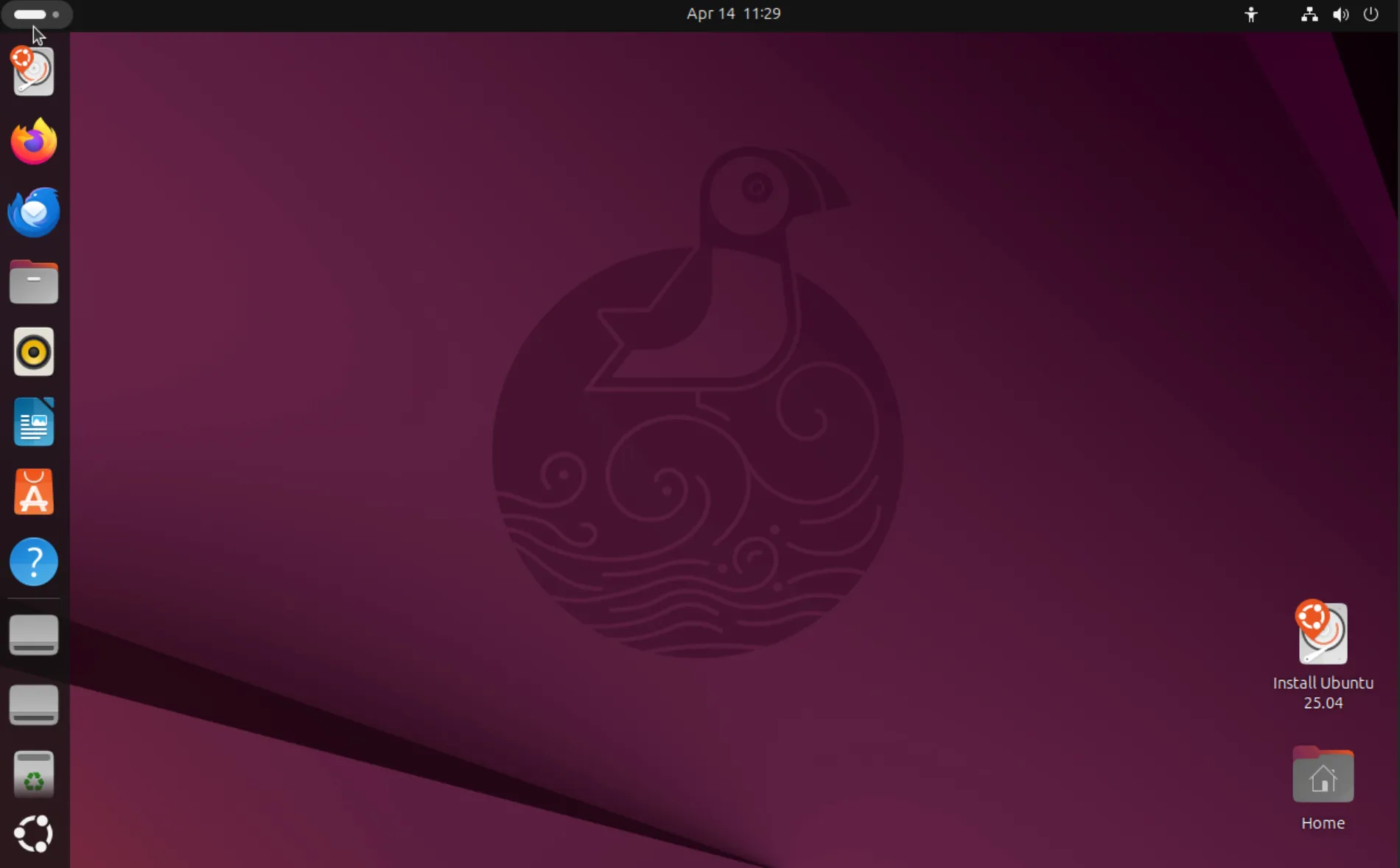Viewport: 1400px width, 868px height.
Task: Open the Files application
Action: pos(33,281)
